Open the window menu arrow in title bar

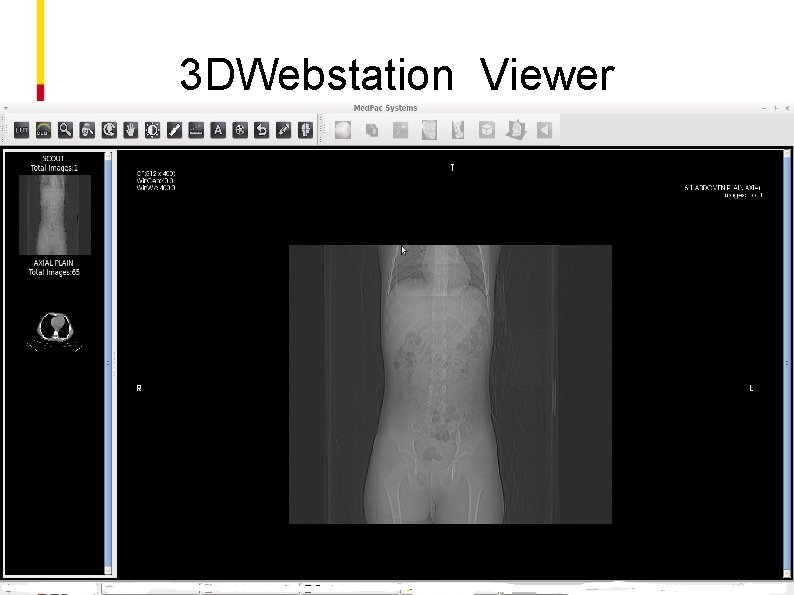pyautogui.click(x=5, y=108)
